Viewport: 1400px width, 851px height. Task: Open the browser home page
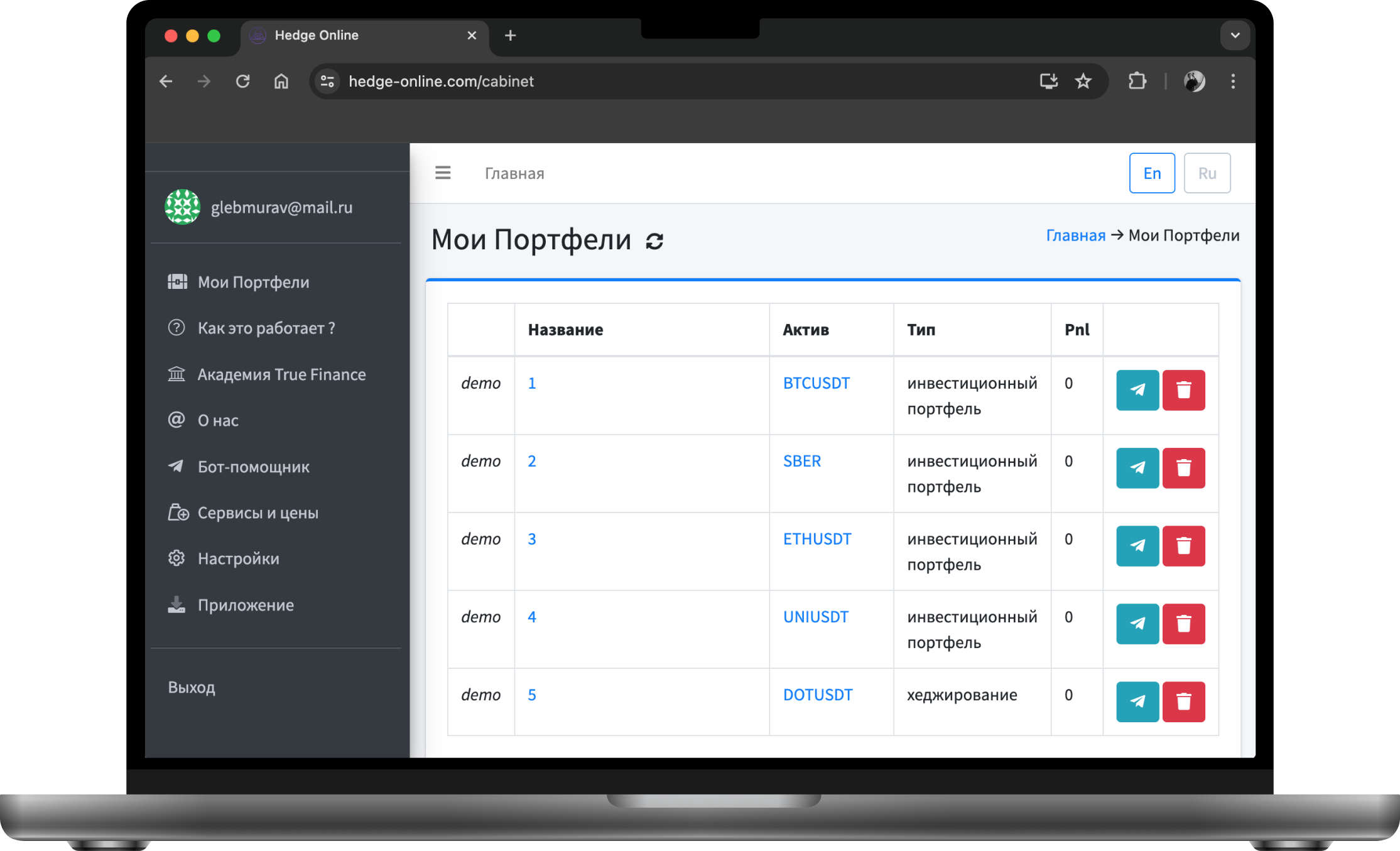point(281,81)
